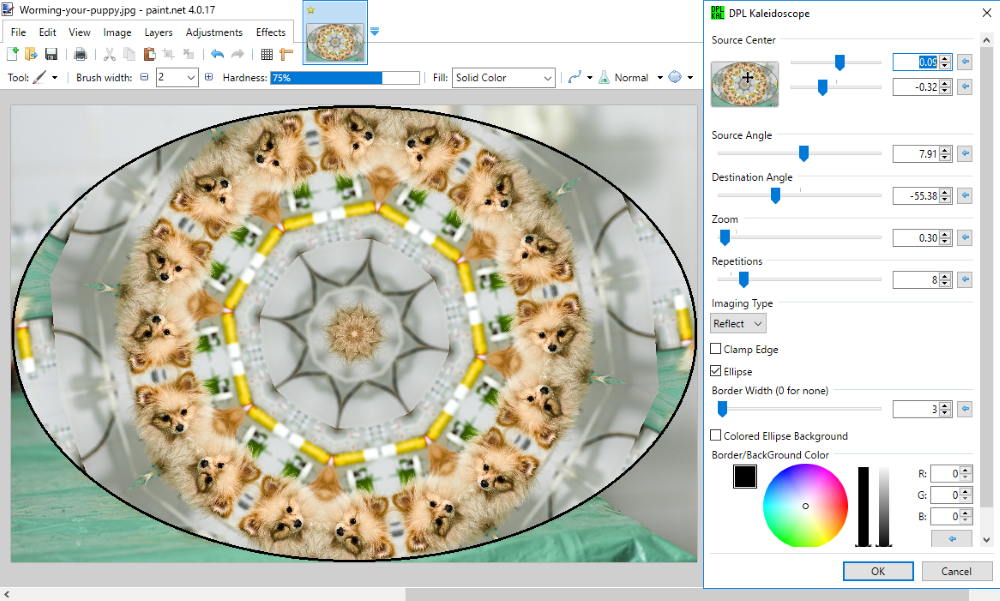Image resolution: width=1000 pixels, height=601 pixels.
Task: Click the black border color swatch
Action: (744, 477)
